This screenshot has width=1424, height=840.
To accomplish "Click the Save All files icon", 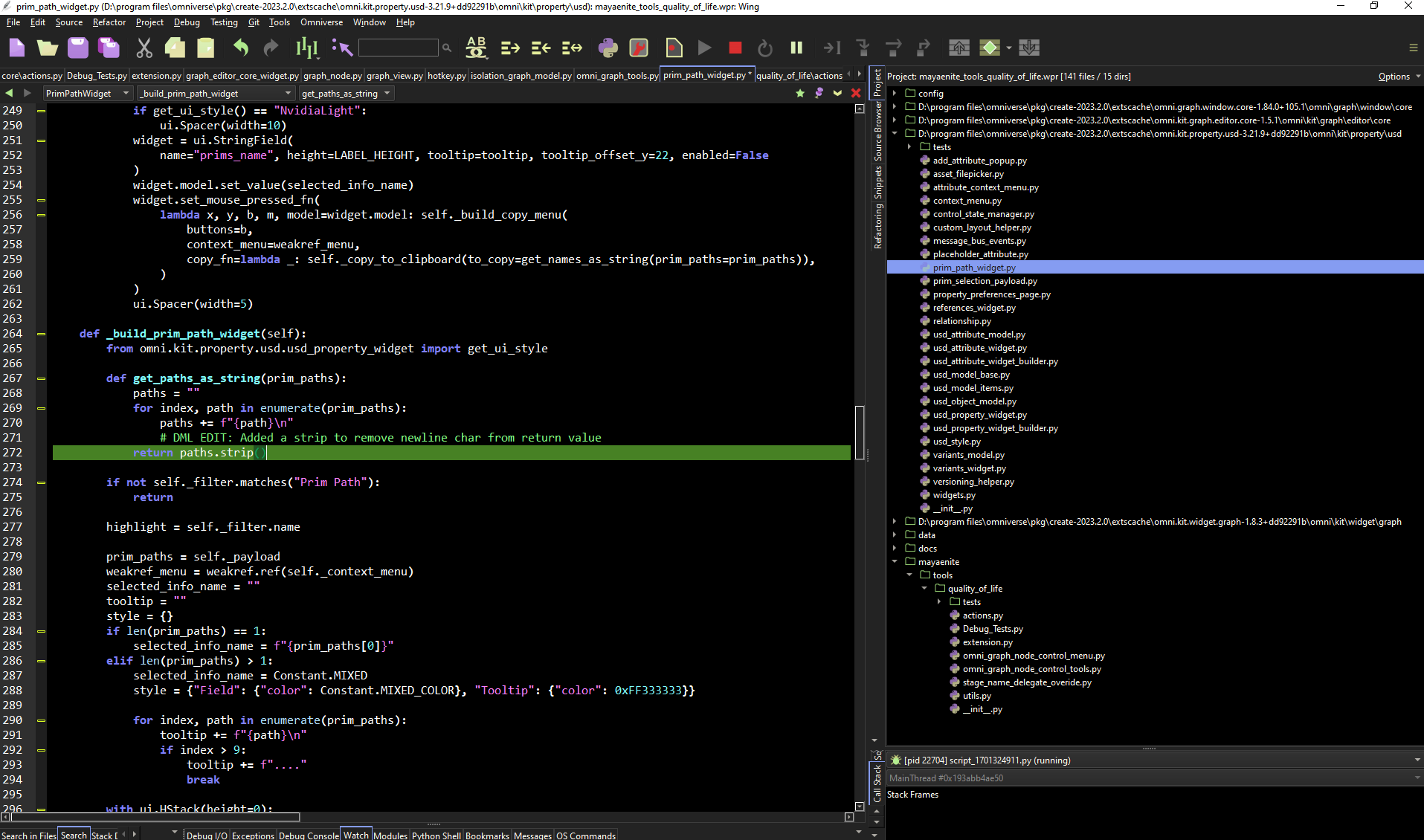I will click(108, 47).
